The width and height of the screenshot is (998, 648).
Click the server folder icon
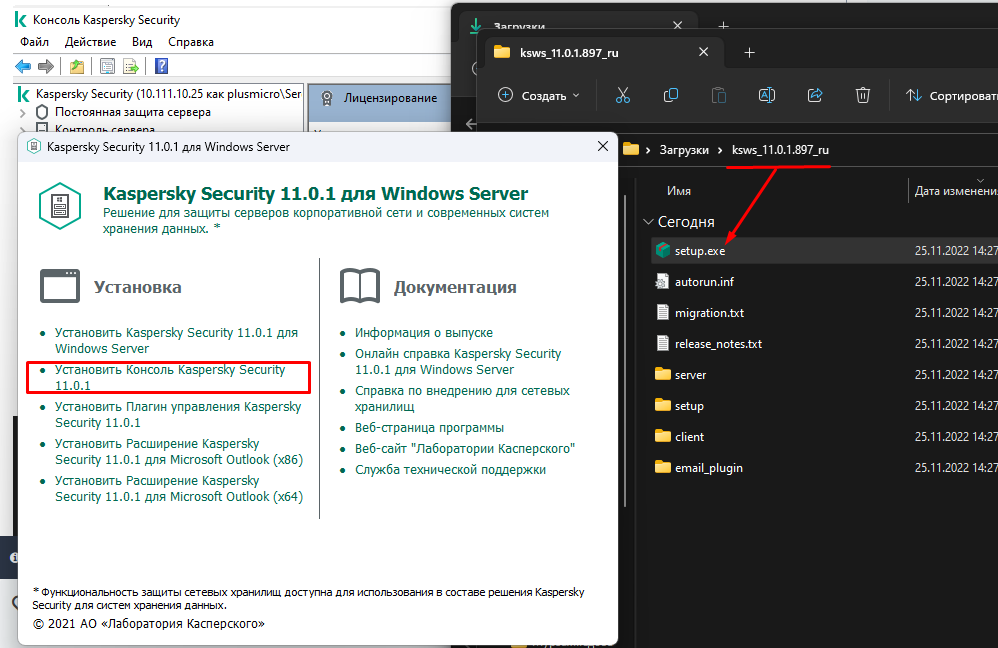point(663,374)
